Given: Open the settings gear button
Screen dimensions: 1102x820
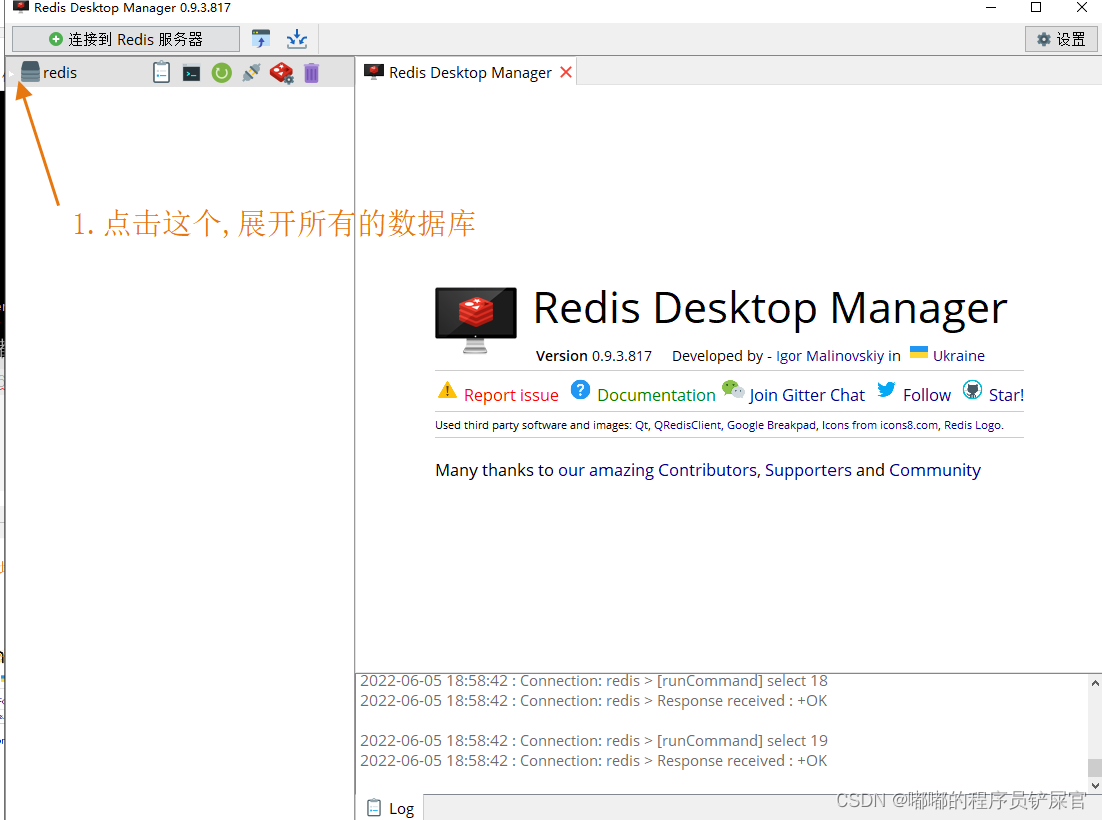Looking at the screenshot, I should pos(1061,39).
